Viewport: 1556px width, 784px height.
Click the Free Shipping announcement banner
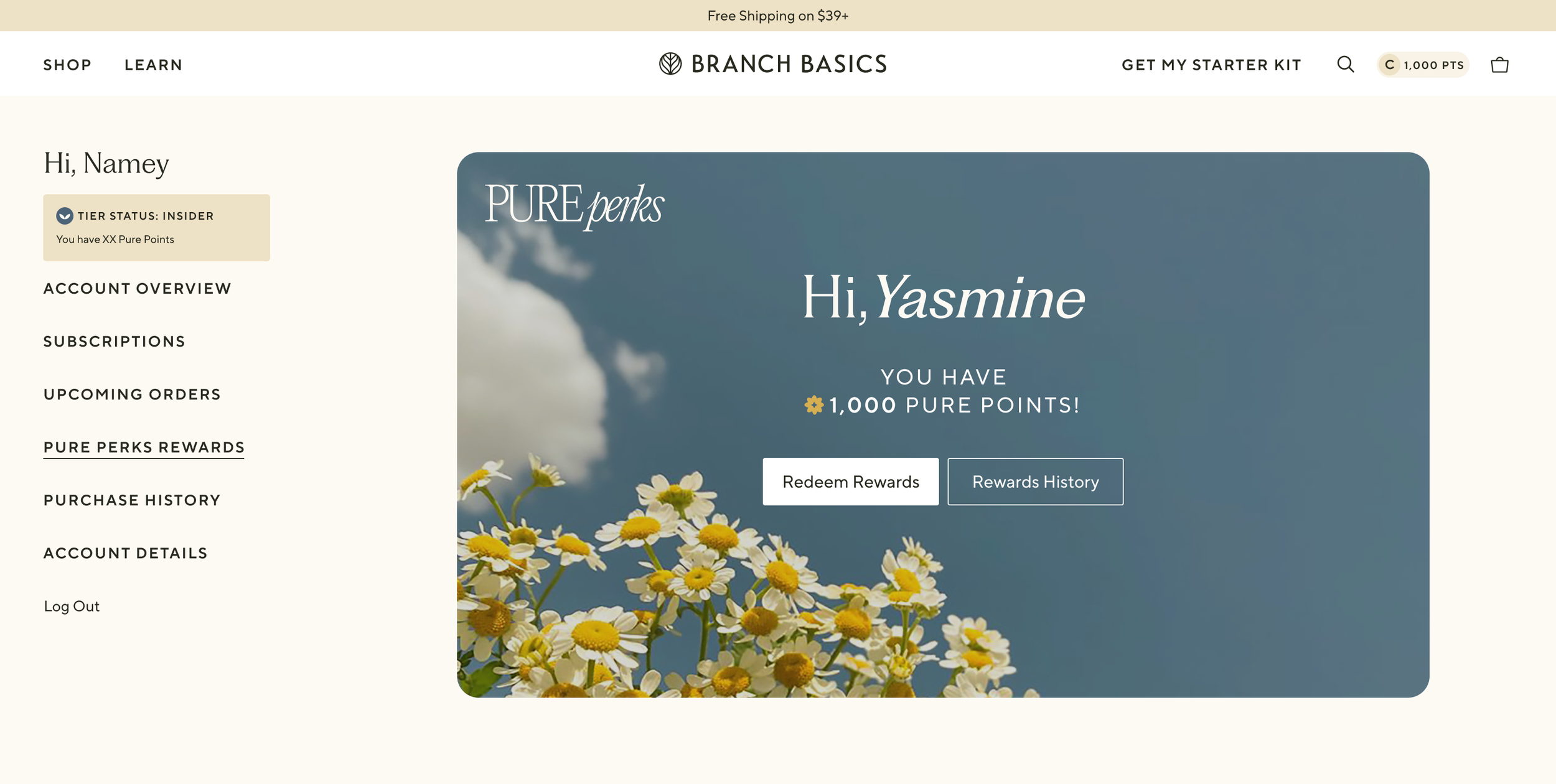click(x=778, y=16)
